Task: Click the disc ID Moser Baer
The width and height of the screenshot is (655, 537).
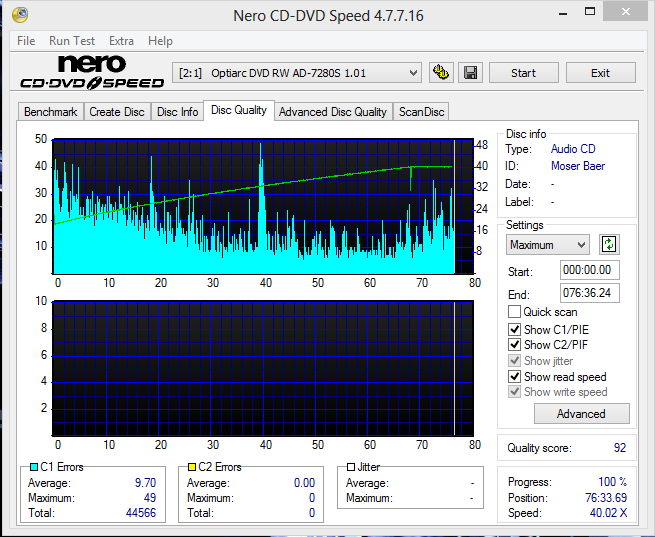Action: 578,166
